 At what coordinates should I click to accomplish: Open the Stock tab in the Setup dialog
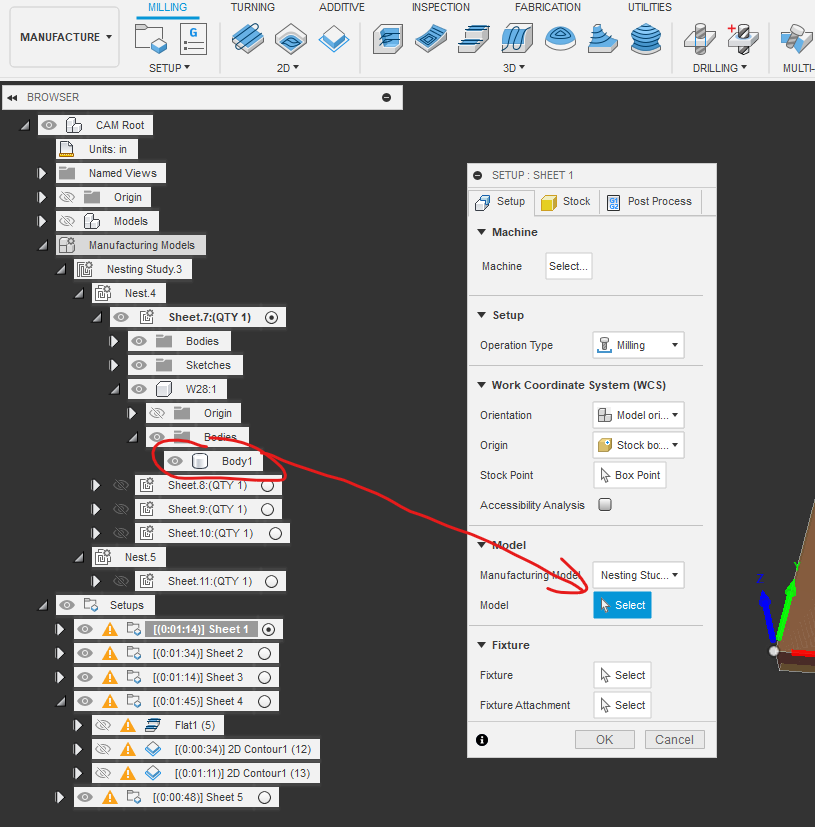pos(566,201)
